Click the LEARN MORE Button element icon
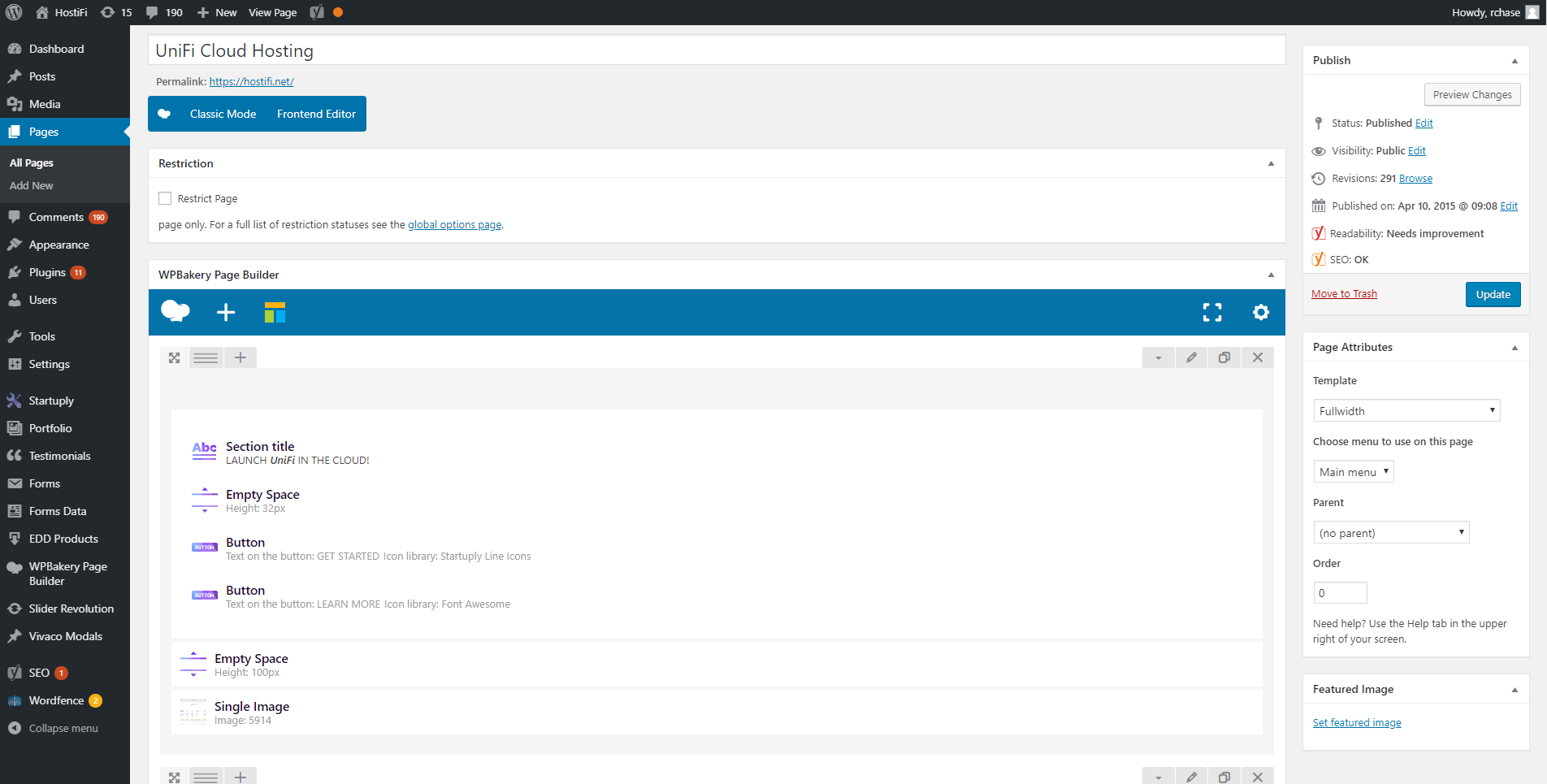 [204, 596]
